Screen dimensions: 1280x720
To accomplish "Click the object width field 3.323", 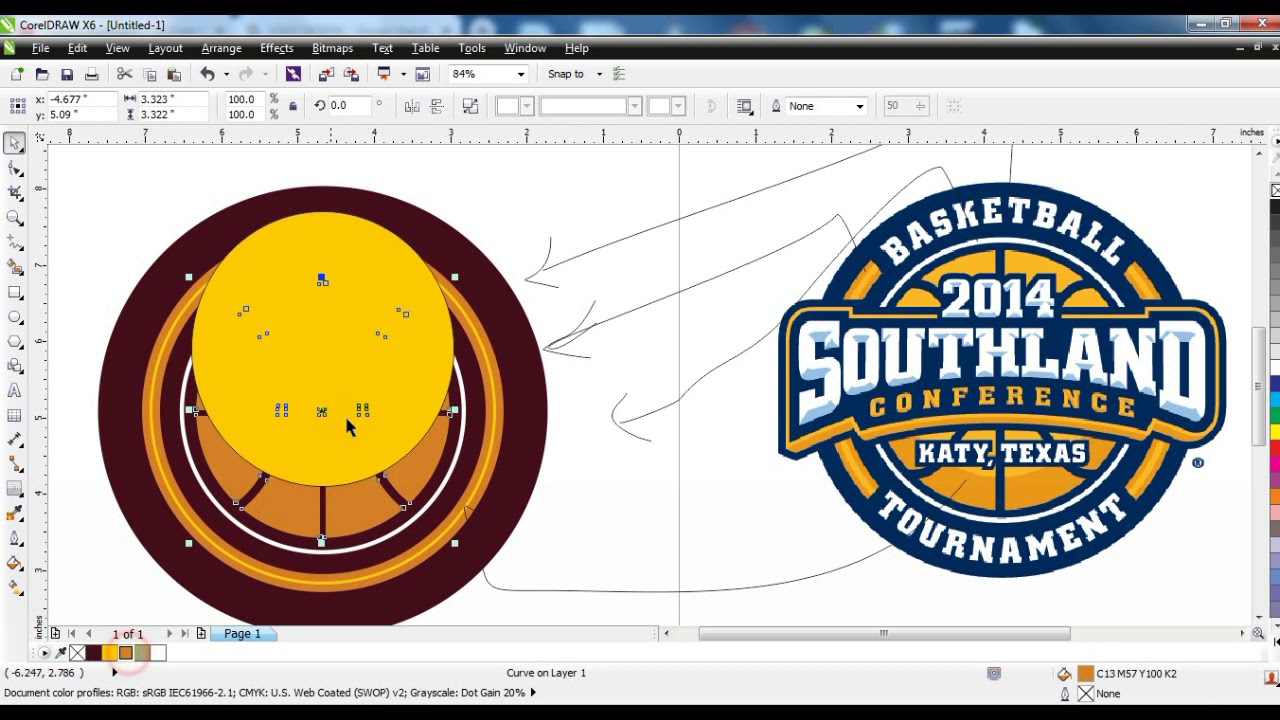I will (x=172, y=99).
